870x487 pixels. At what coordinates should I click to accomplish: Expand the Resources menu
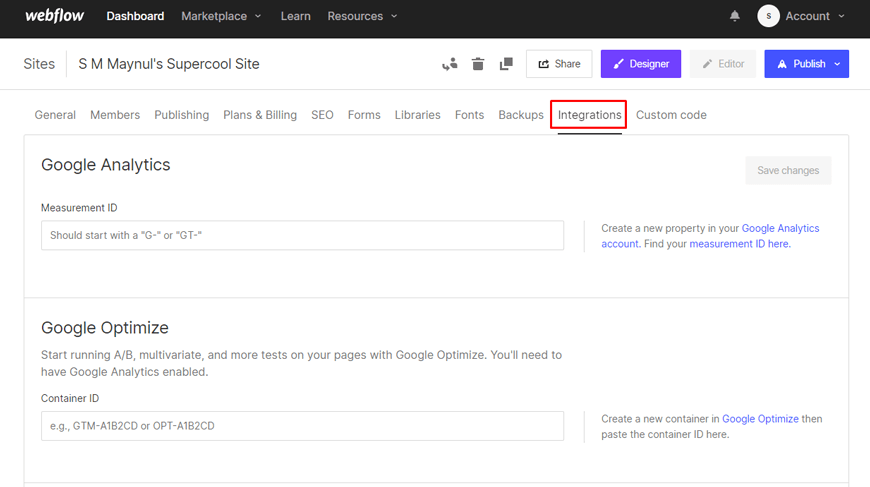[x=362, y=16]
